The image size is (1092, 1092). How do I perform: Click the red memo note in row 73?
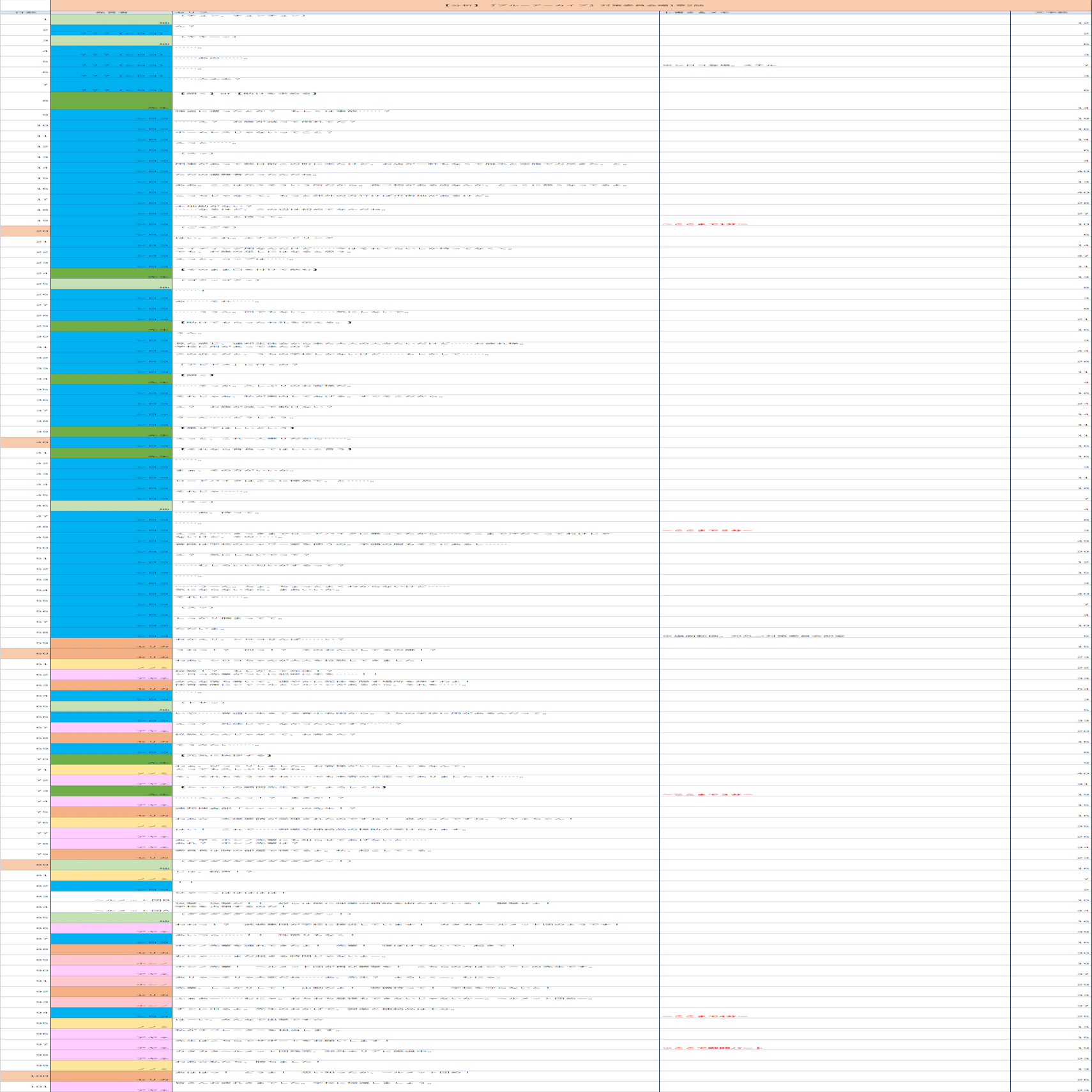coord(708,794)
